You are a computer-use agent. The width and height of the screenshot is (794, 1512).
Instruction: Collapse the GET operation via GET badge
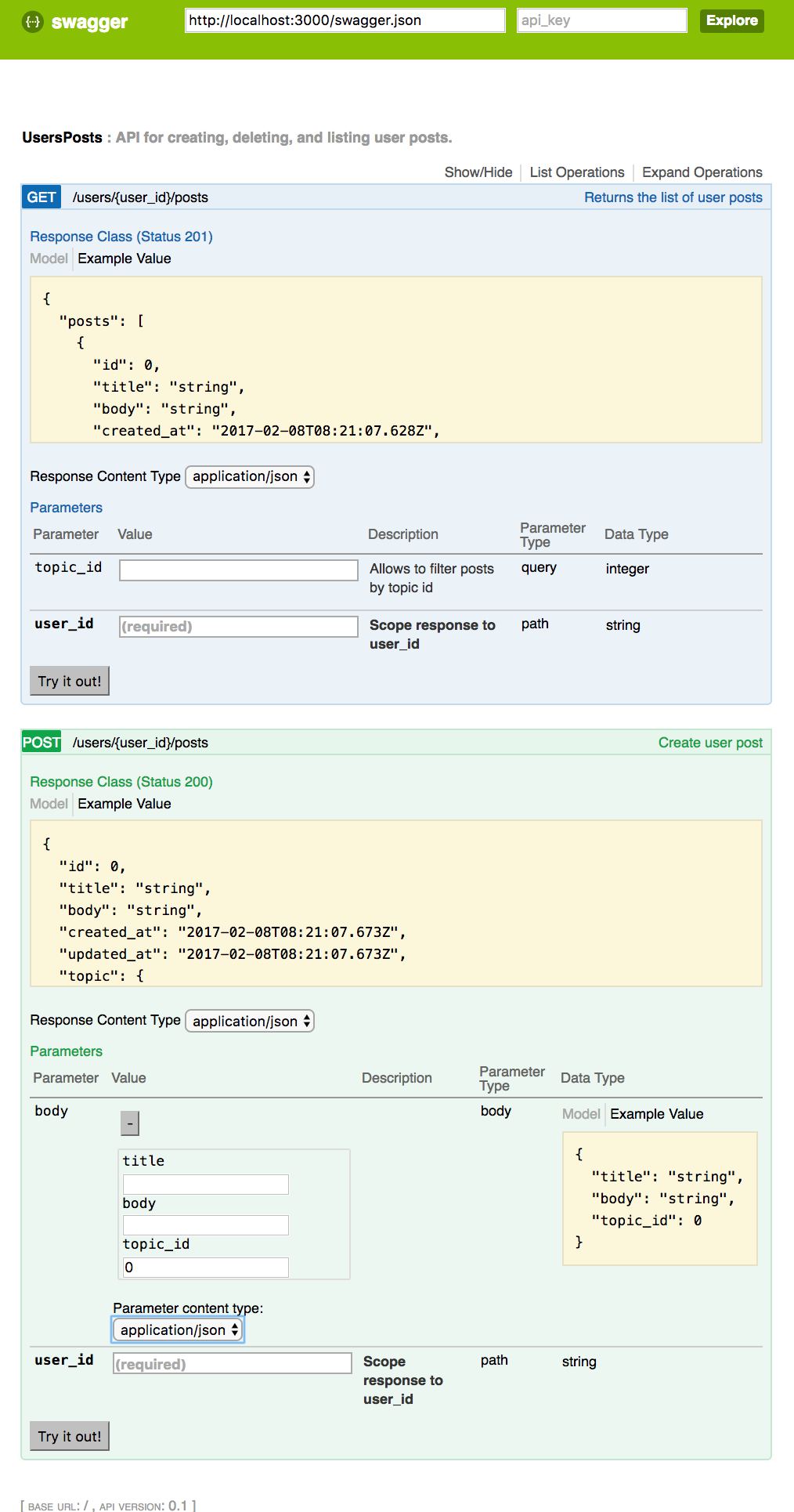pyautogui.click(x=42, y=197)
